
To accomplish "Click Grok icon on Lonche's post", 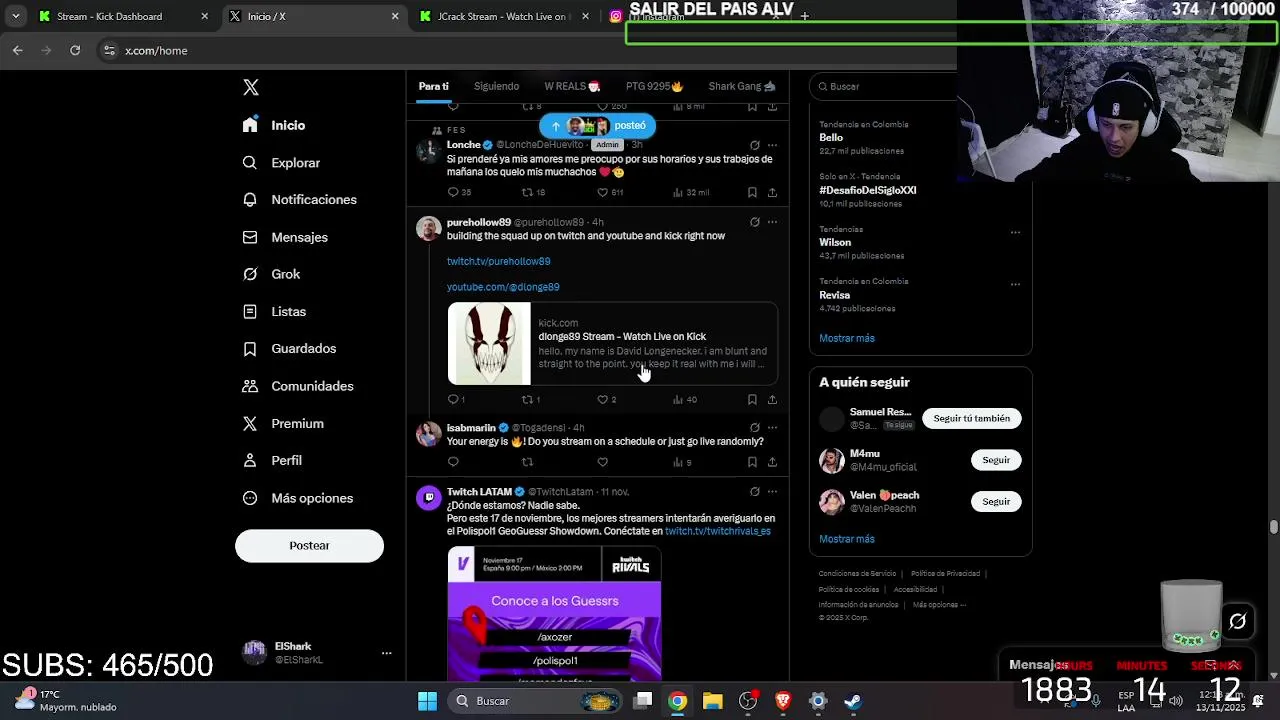I will (x=755, y=145).
